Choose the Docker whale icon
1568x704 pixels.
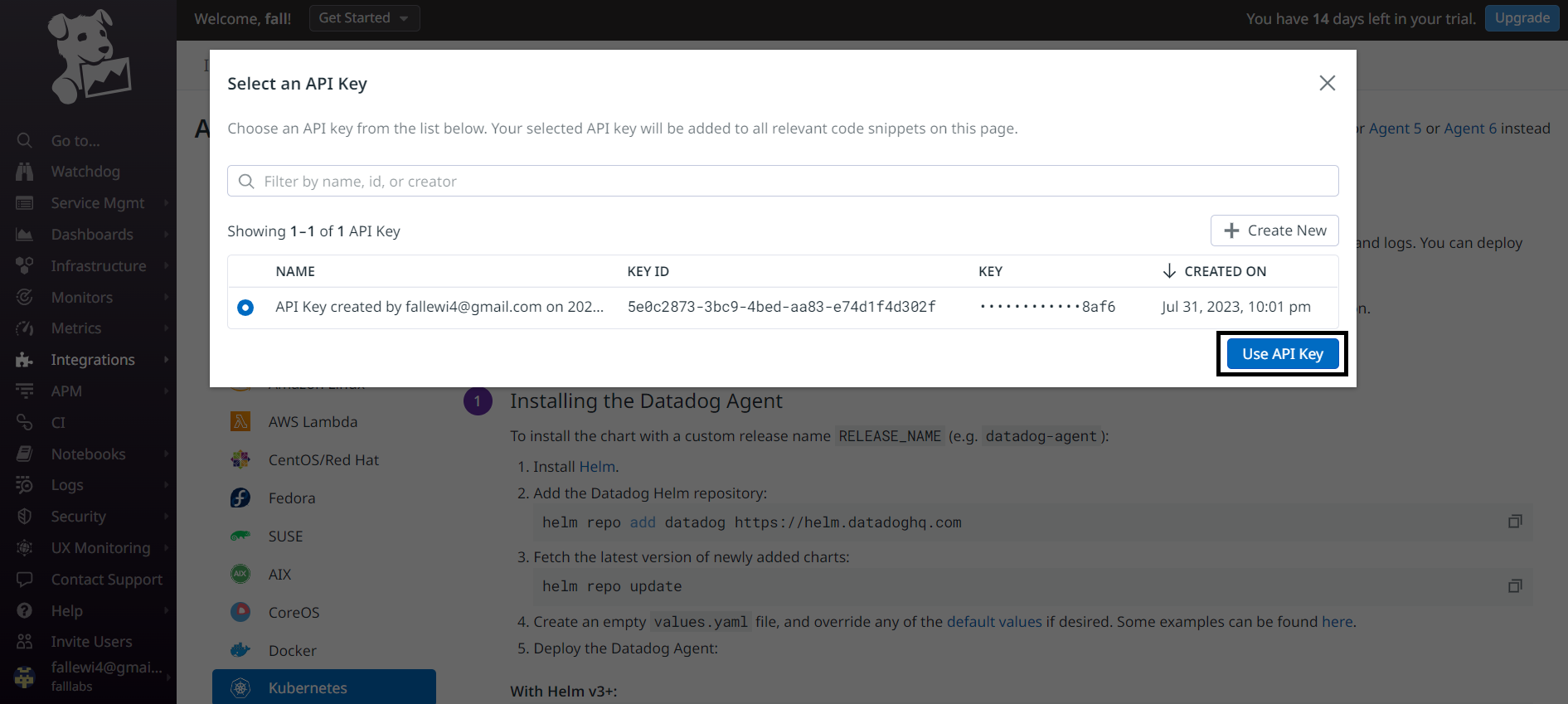coord(240,650)
